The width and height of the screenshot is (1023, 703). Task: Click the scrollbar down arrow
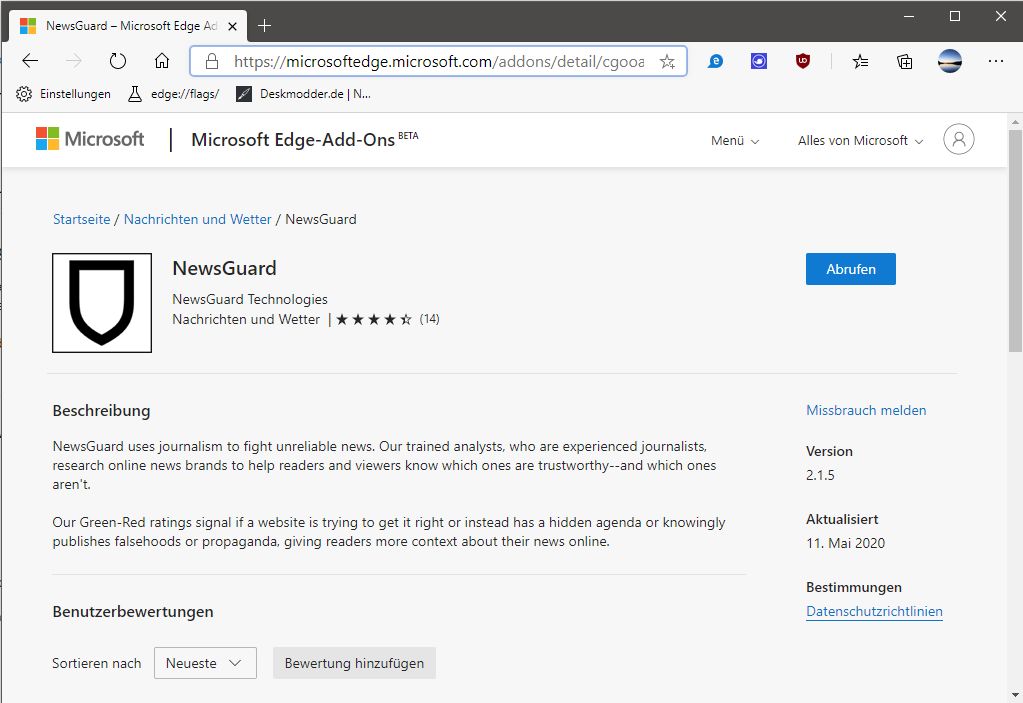tap(1015, 695)
